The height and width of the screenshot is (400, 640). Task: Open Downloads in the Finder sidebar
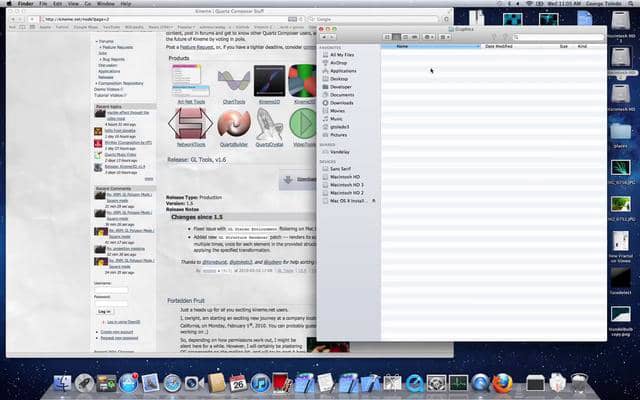point(342,103)
